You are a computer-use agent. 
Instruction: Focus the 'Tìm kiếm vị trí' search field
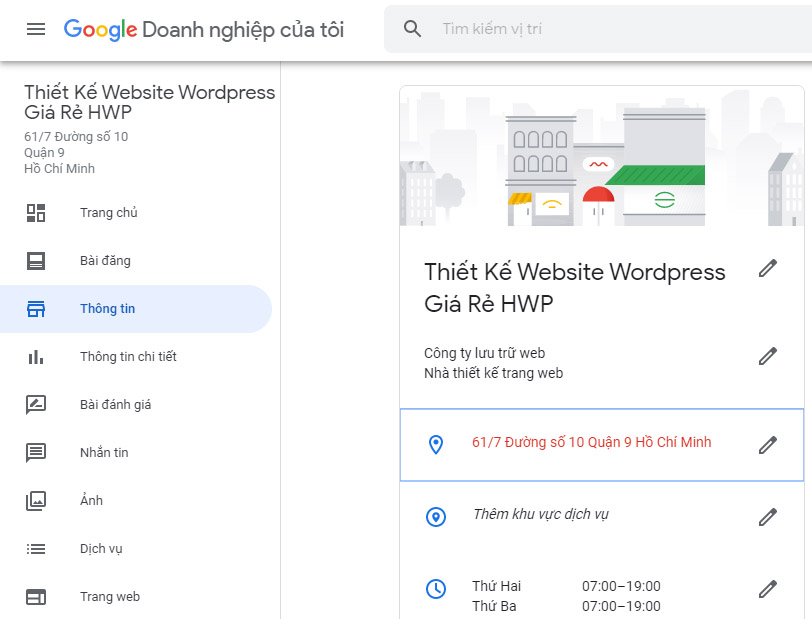(x=598, y=29)
